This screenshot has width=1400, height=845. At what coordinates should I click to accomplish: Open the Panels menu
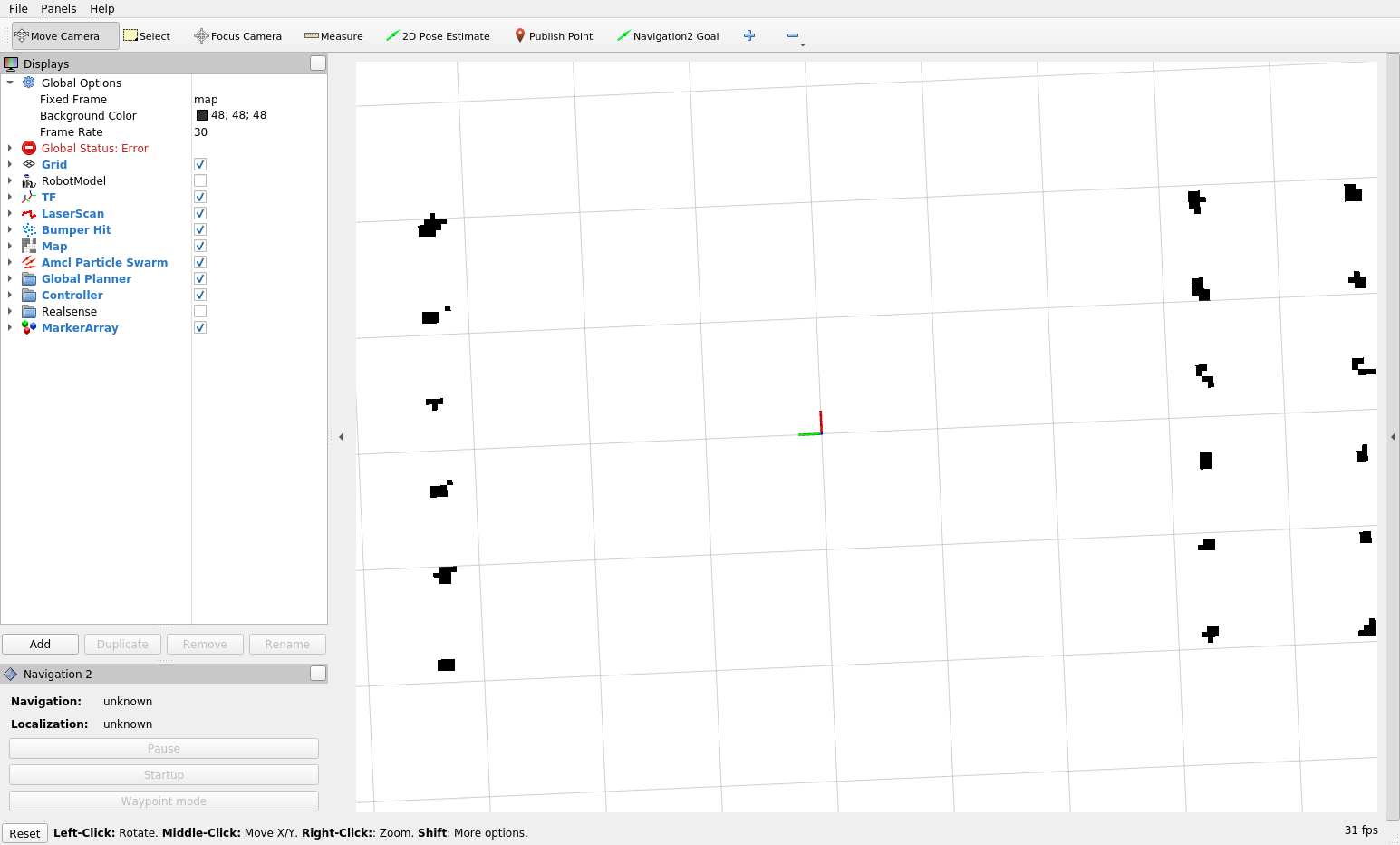click(x=58, y=9)
